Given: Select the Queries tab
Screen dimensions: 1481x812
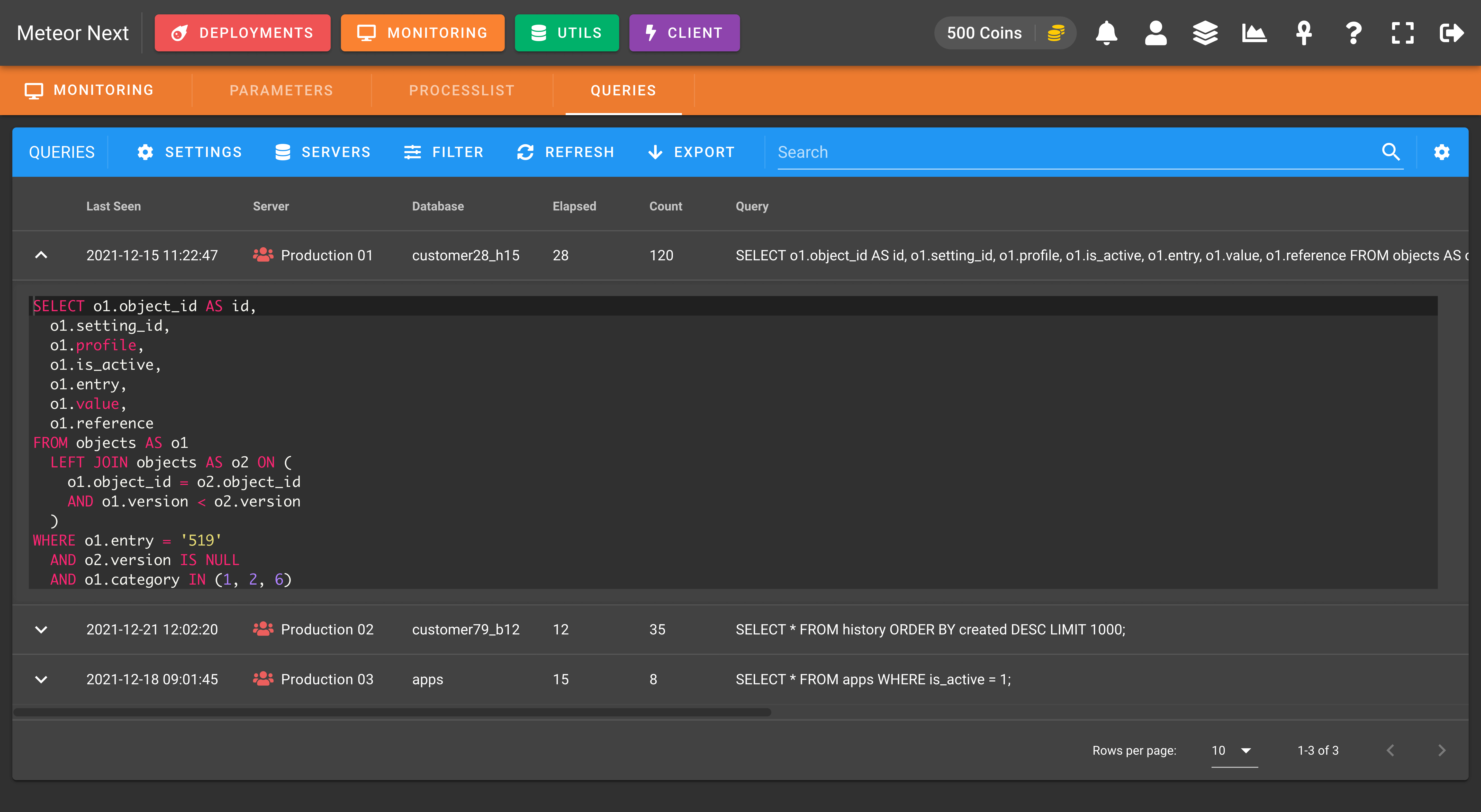Looking at the screenshot, I should pos(623,90).
